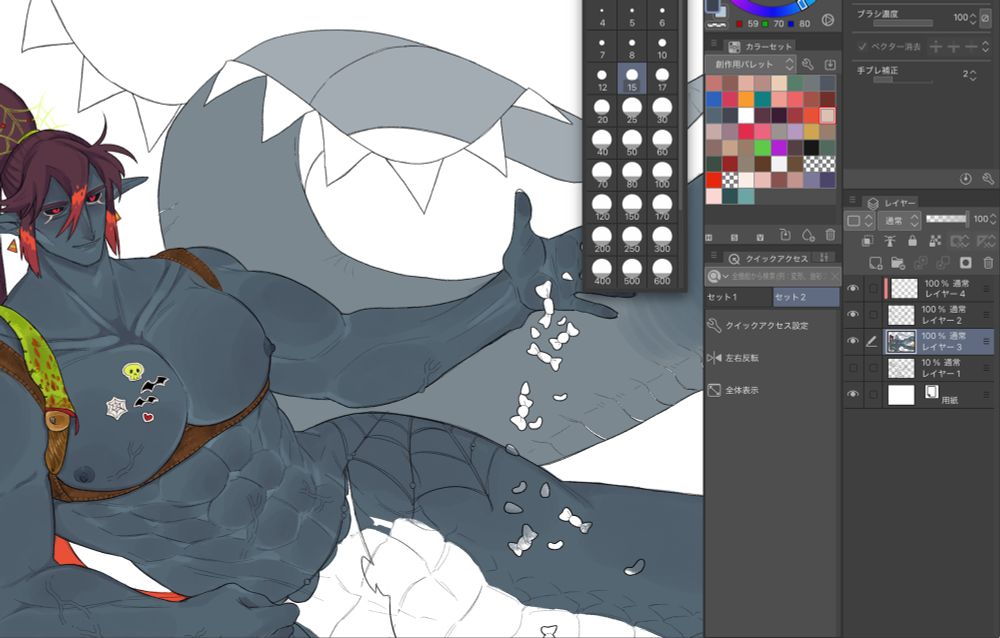Image resolution: width=1000 pixels, height=638 pixels.
Task: Hide レイヤー 3 with its eye icon
Action: [853, 341]
